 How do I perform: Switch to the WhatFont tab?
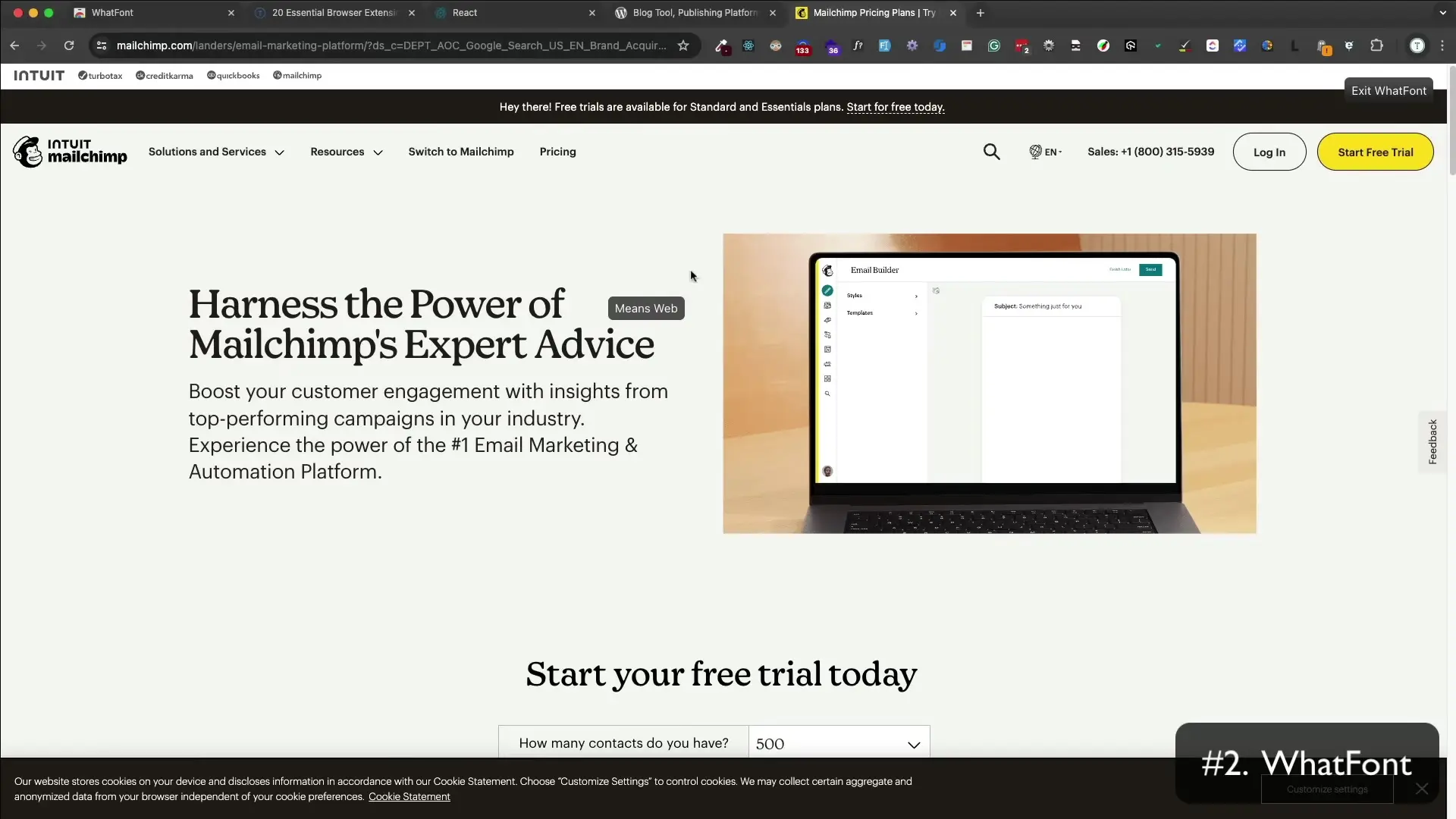pyautogui.click(x=155, y=13)
